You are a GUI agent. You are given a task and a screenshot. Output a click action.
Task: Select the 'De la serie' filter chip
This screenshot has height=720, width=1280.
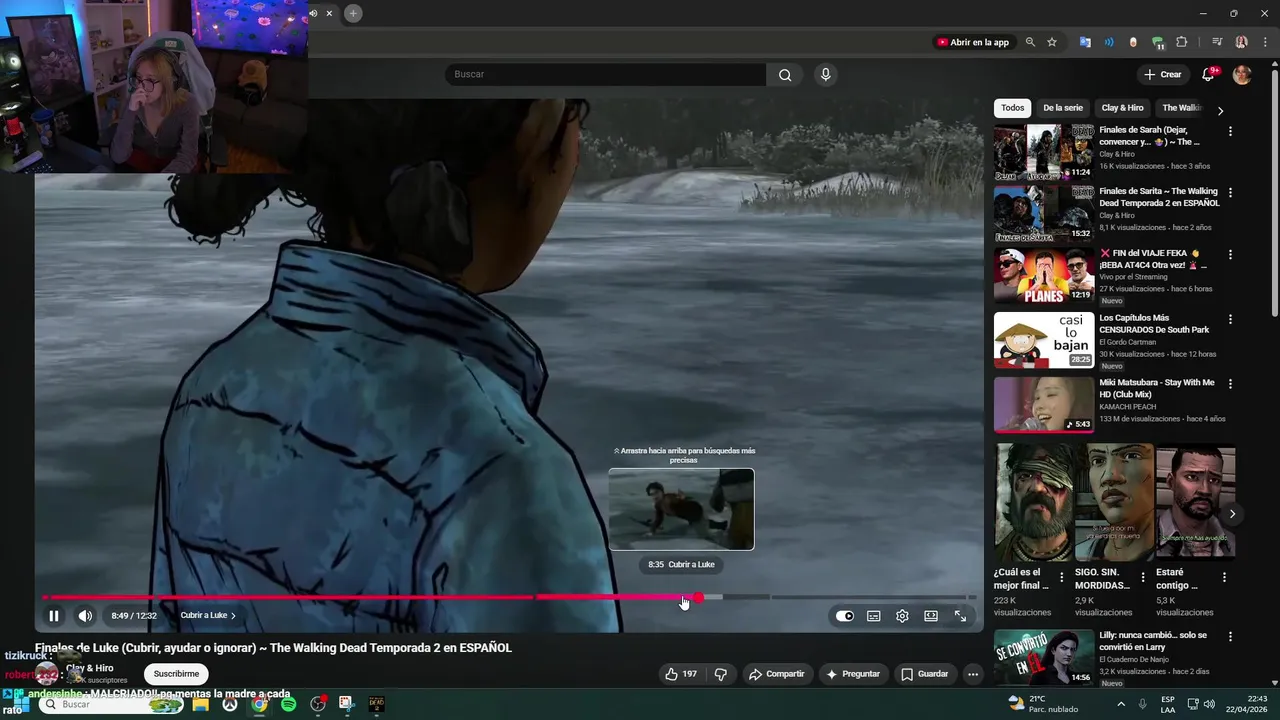(x=1062, y=108)
